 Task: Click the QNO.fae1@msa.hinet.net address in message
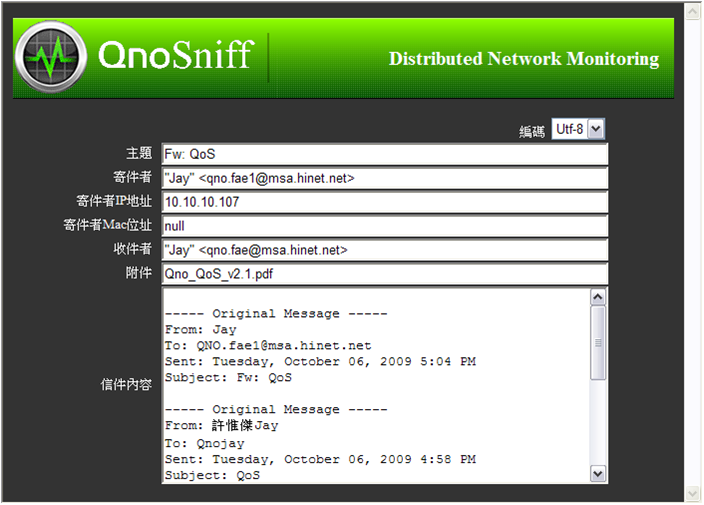pyautogui.click(x=284, y=346)
